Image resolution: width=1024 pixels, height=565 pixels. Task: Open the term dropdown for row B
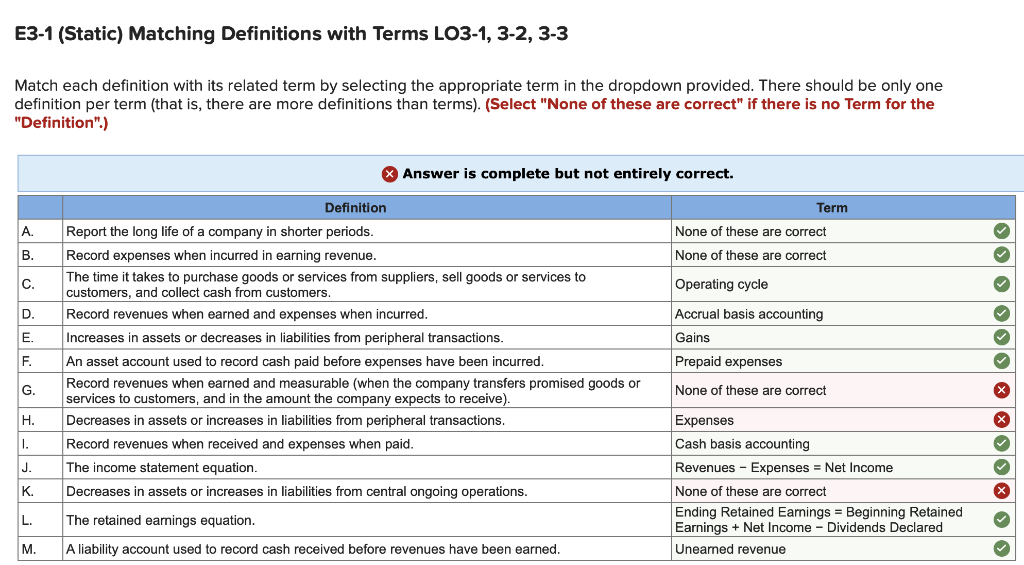pos(842,255)
